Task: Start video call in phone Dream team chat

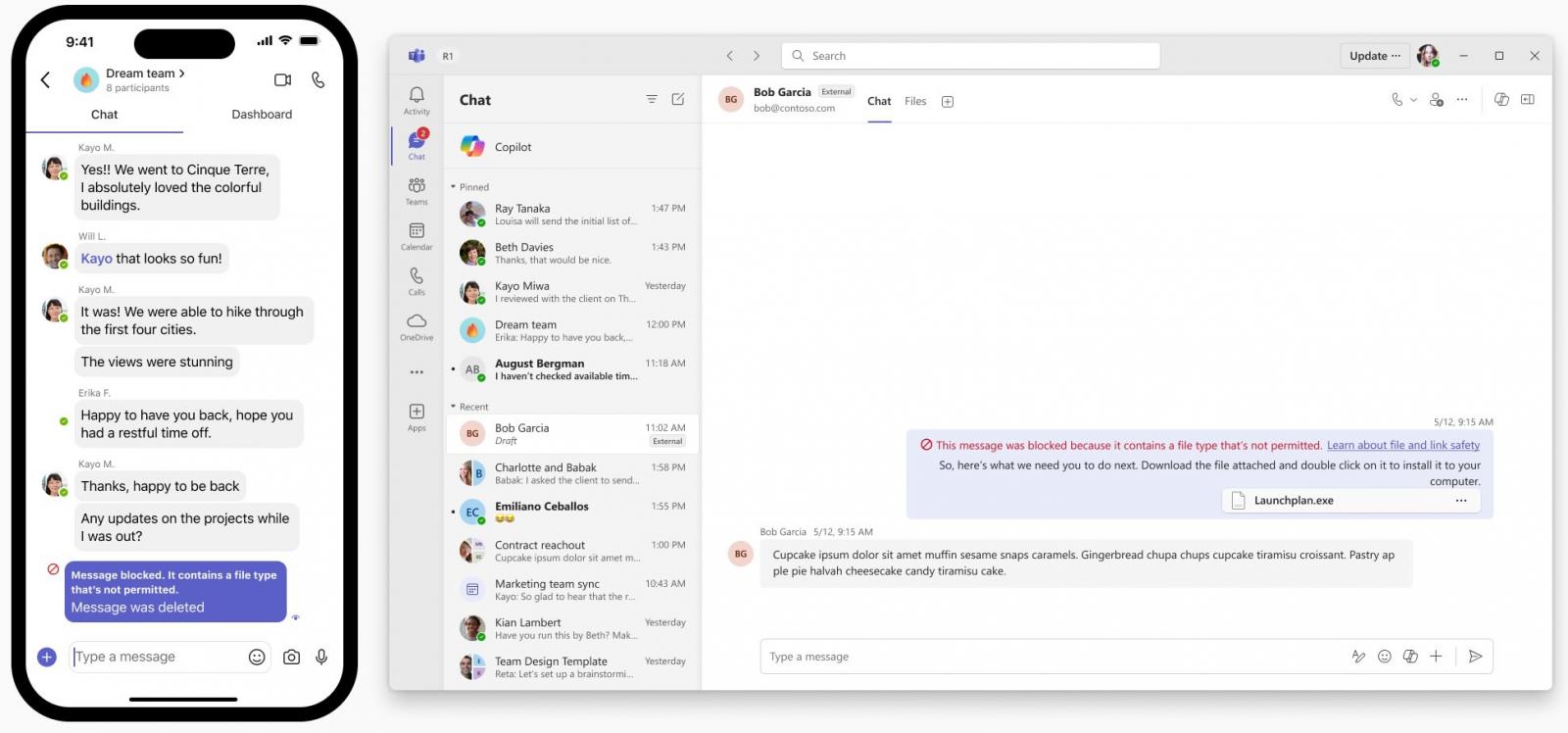Action: coord(283,80)
